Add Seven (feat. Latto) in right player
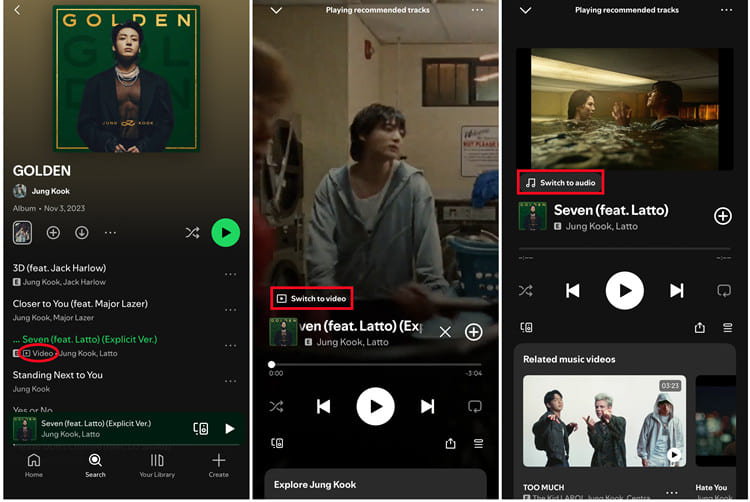The image size is (750, 502). point(723,216)
